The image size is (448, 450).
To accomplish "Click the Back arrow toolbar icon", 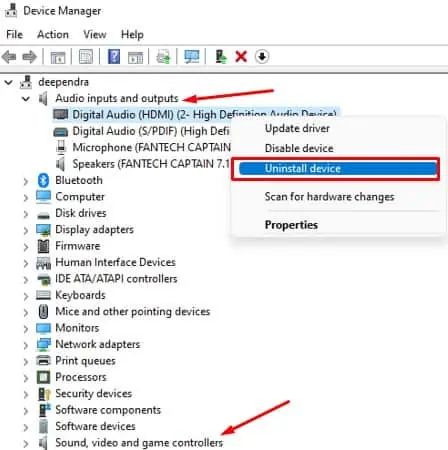I will (9, 57).
